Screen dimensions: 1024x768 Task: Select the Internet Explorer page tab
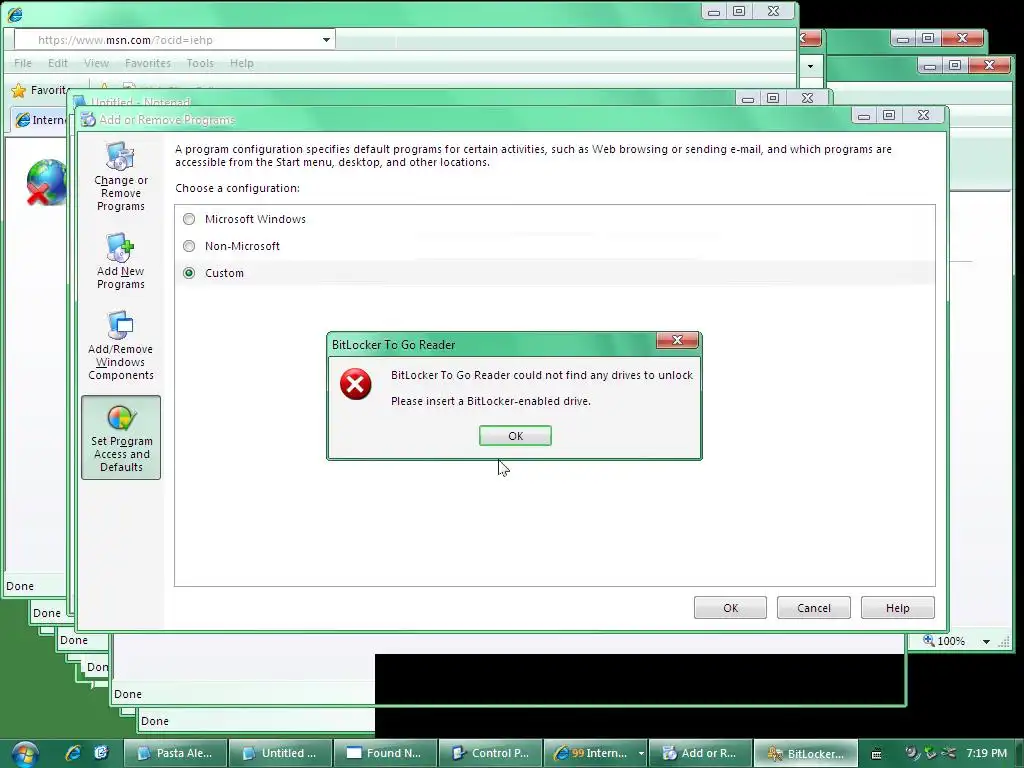pos(39,120)
